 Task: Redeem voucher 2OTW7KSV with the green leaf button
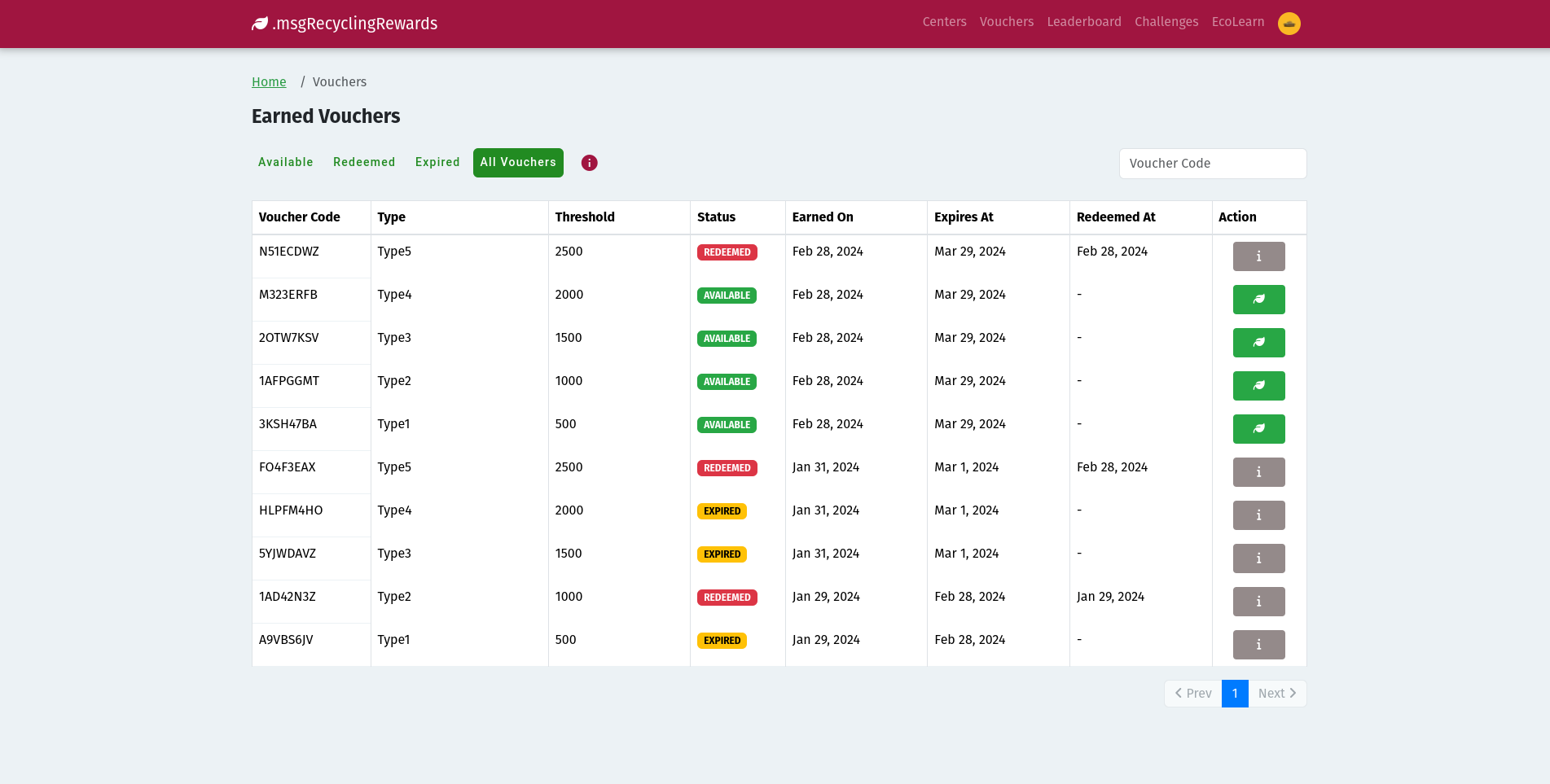[x=1258, y=343]
